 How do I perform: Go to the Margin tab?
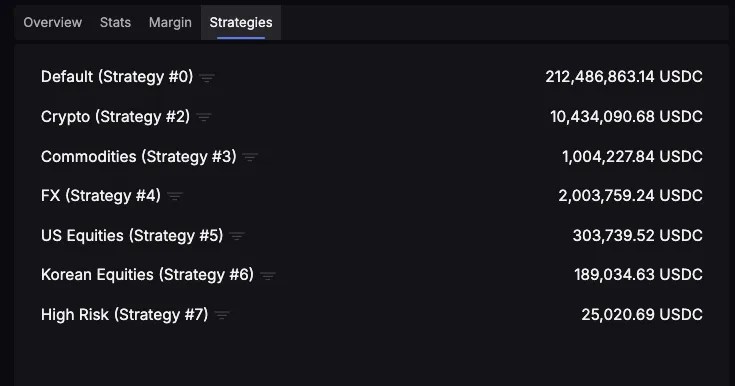170,23
